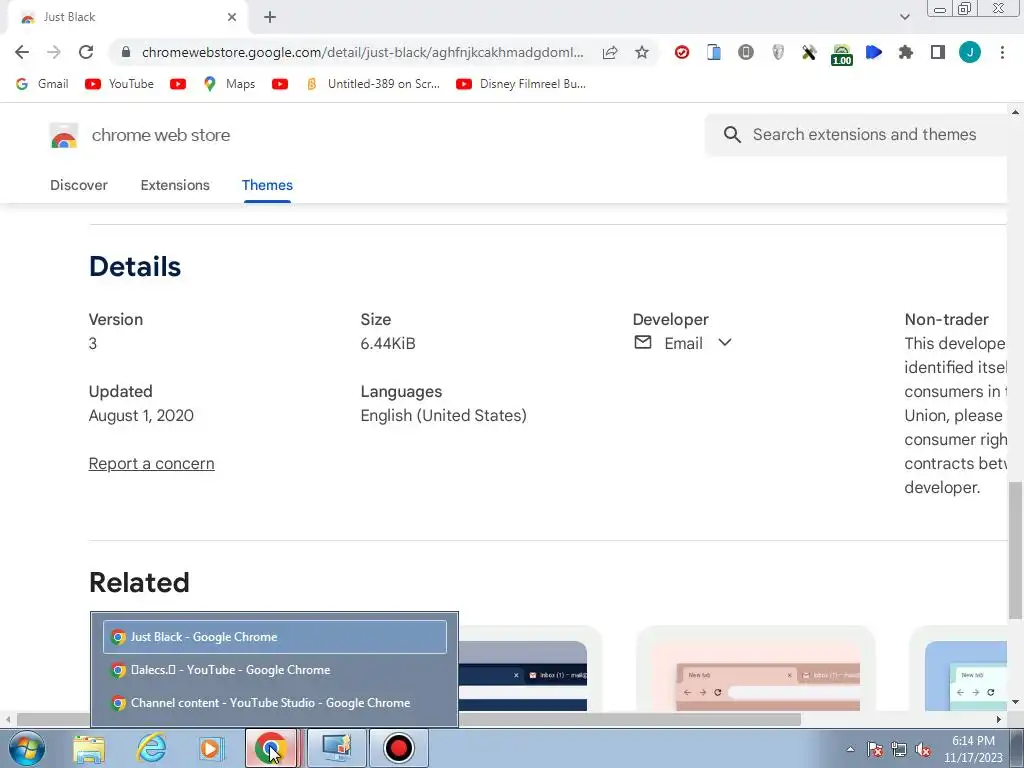Click the Chrome taskbar icon
The width and height of the screenshot is (1024, 768).
[272, 748]
